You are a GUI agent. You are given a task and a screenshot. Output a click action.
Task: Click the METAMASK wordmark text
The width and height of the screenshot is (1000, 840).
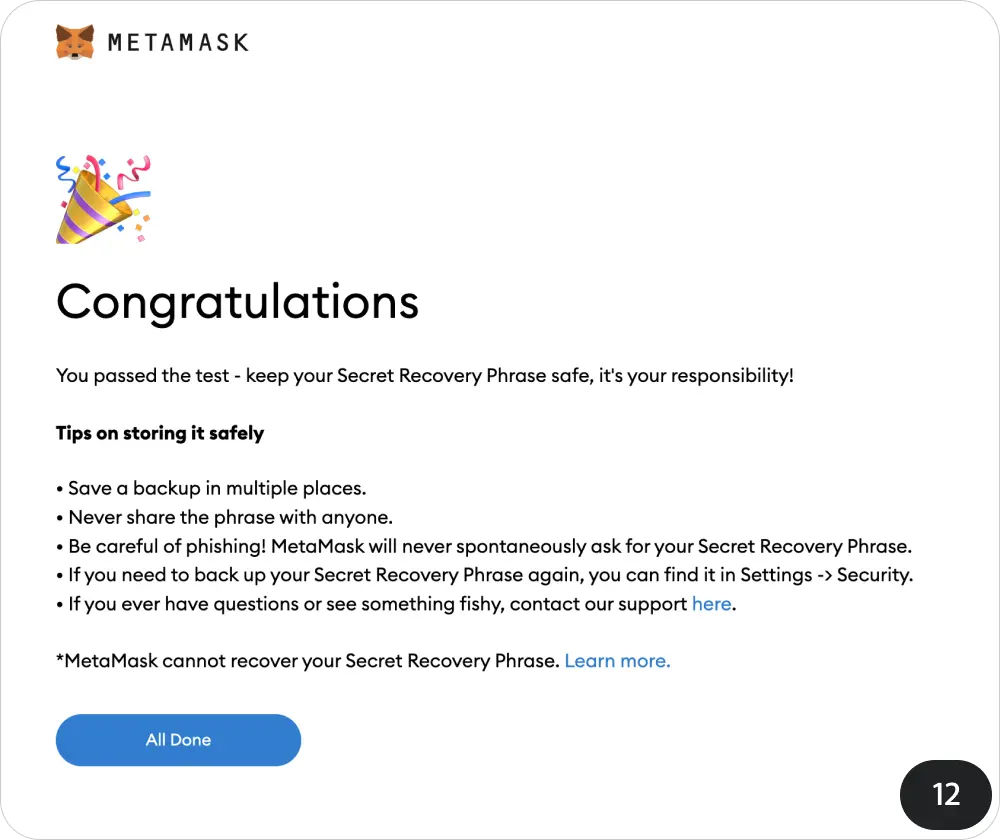(177, 43)
